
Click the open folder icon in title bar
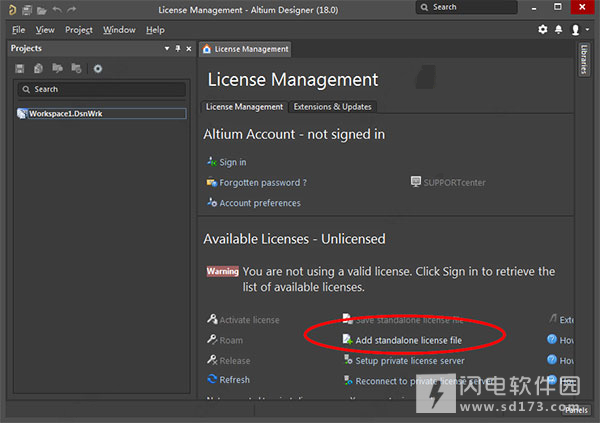click(x=41, y=10)
